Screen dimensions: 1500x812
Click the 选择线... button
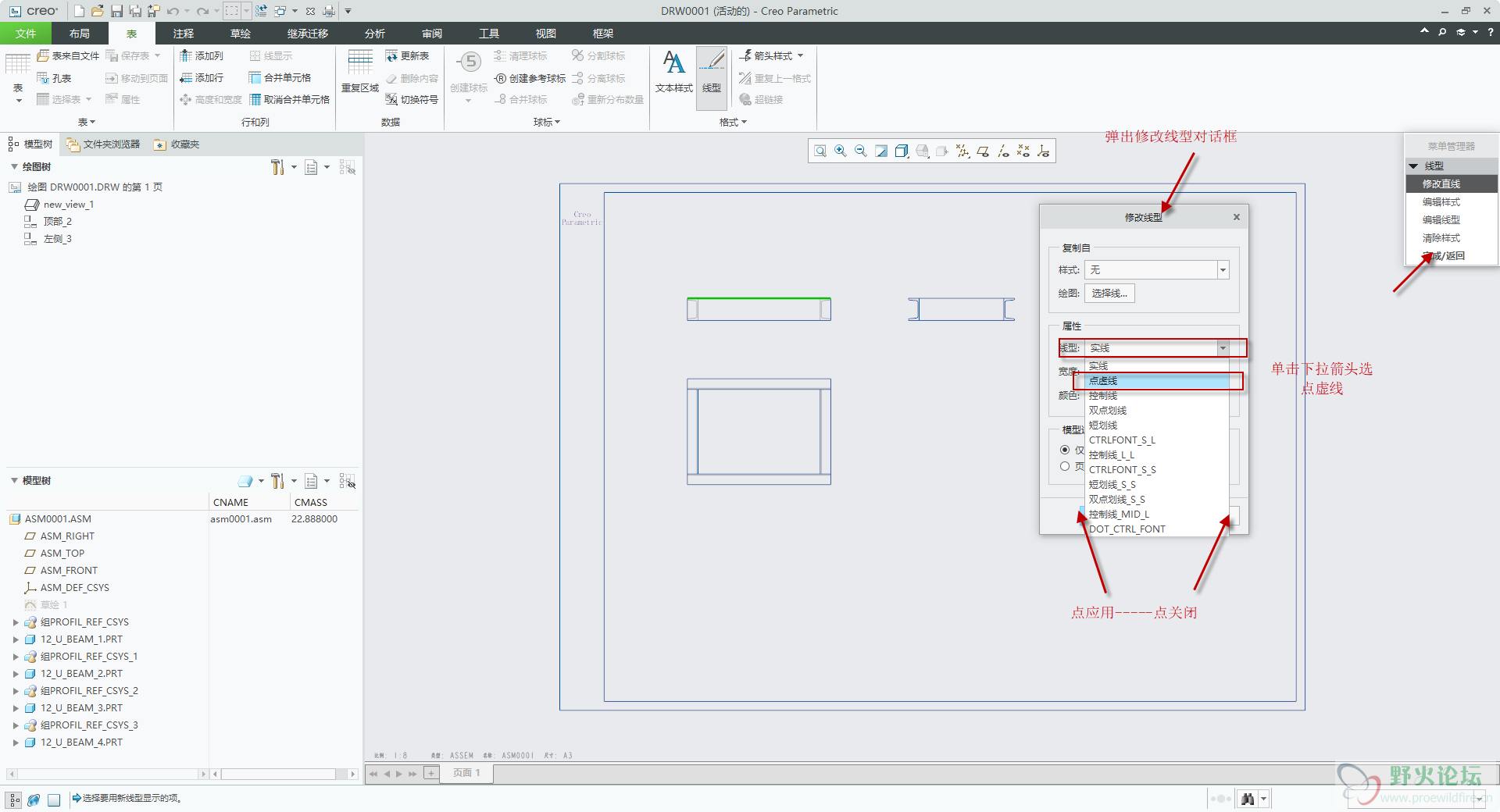click(1109, 294)
